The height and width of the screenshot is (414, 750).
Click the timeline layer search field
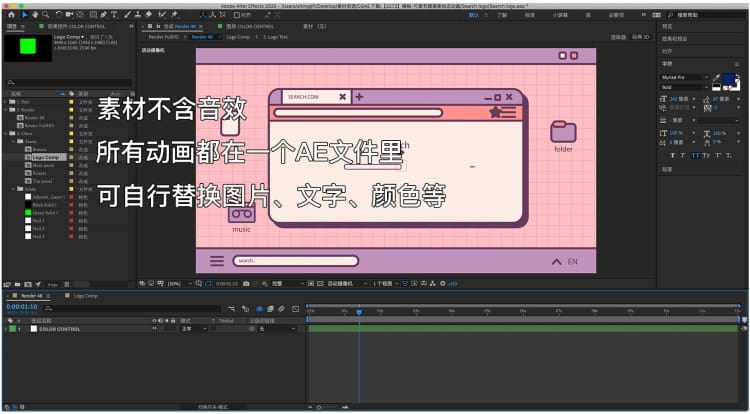click(132, 310)
